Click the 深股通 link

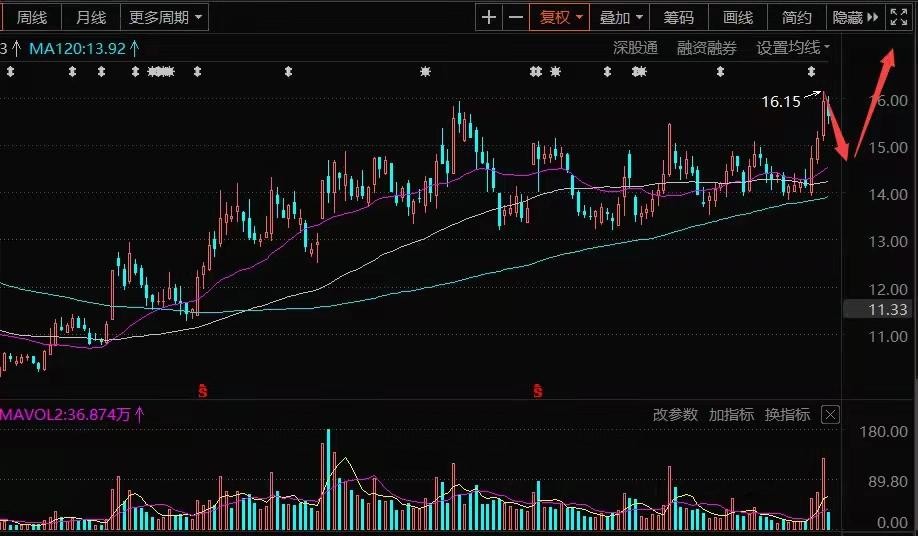coord(635,47)
